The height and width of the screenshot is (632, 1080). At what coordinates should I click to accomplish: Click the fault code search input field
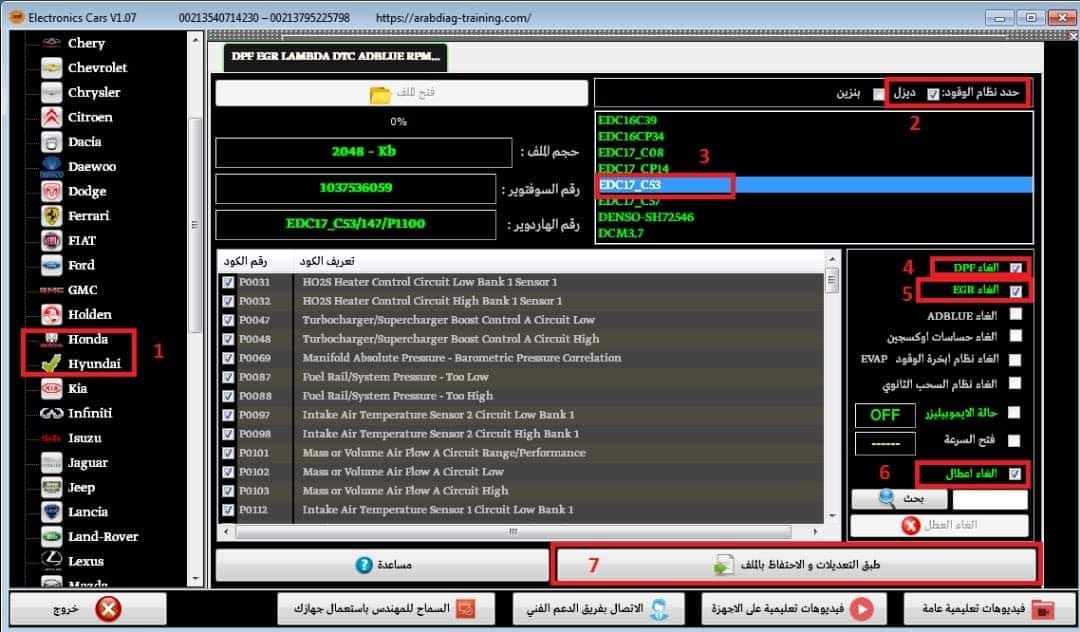click(990, 499)
